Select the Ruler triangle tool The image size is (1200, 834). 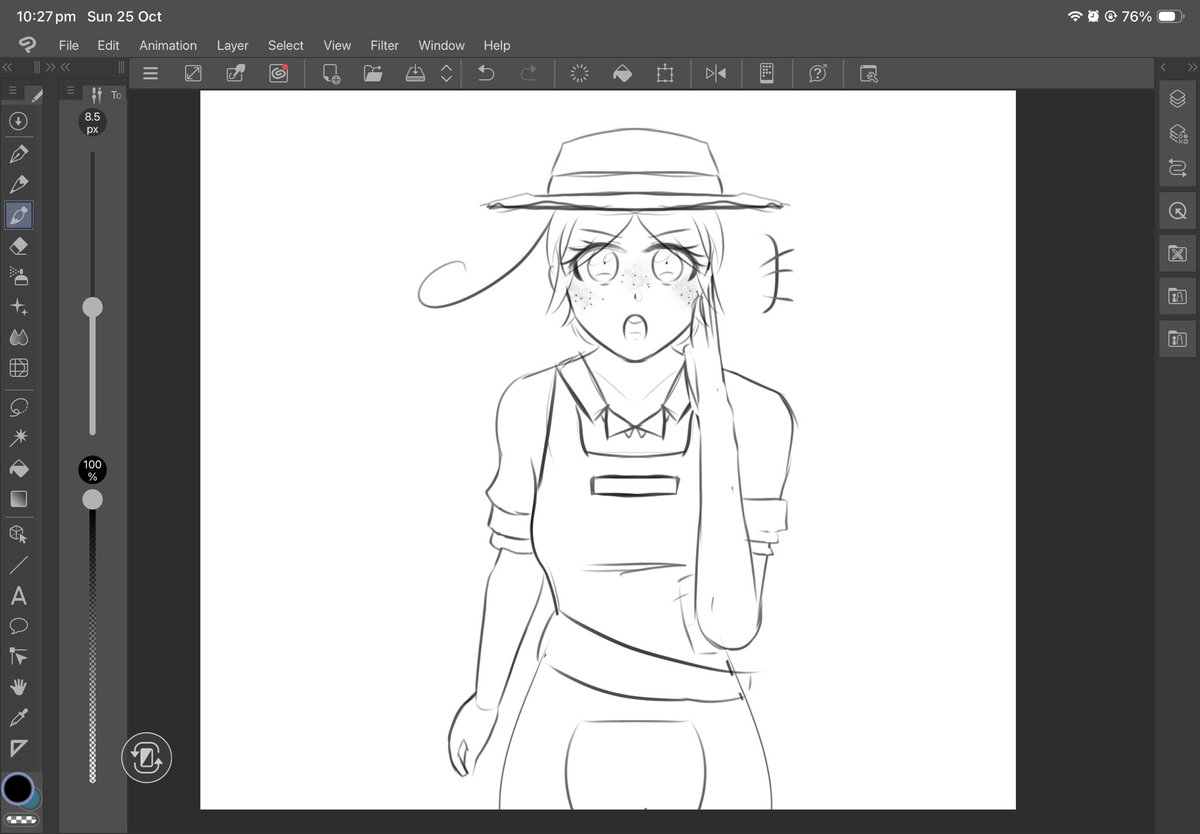click(18, 748)
